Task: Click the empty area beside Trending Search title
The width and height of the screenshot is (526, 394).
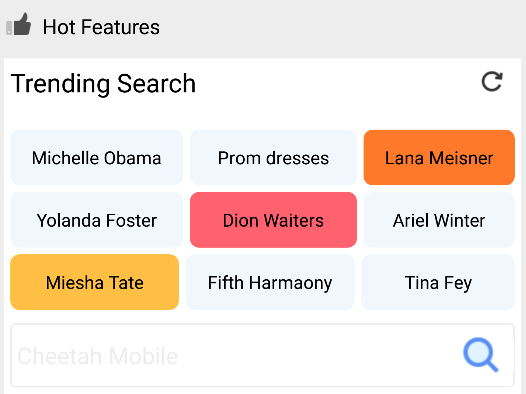Action: (x=335, y=84)
